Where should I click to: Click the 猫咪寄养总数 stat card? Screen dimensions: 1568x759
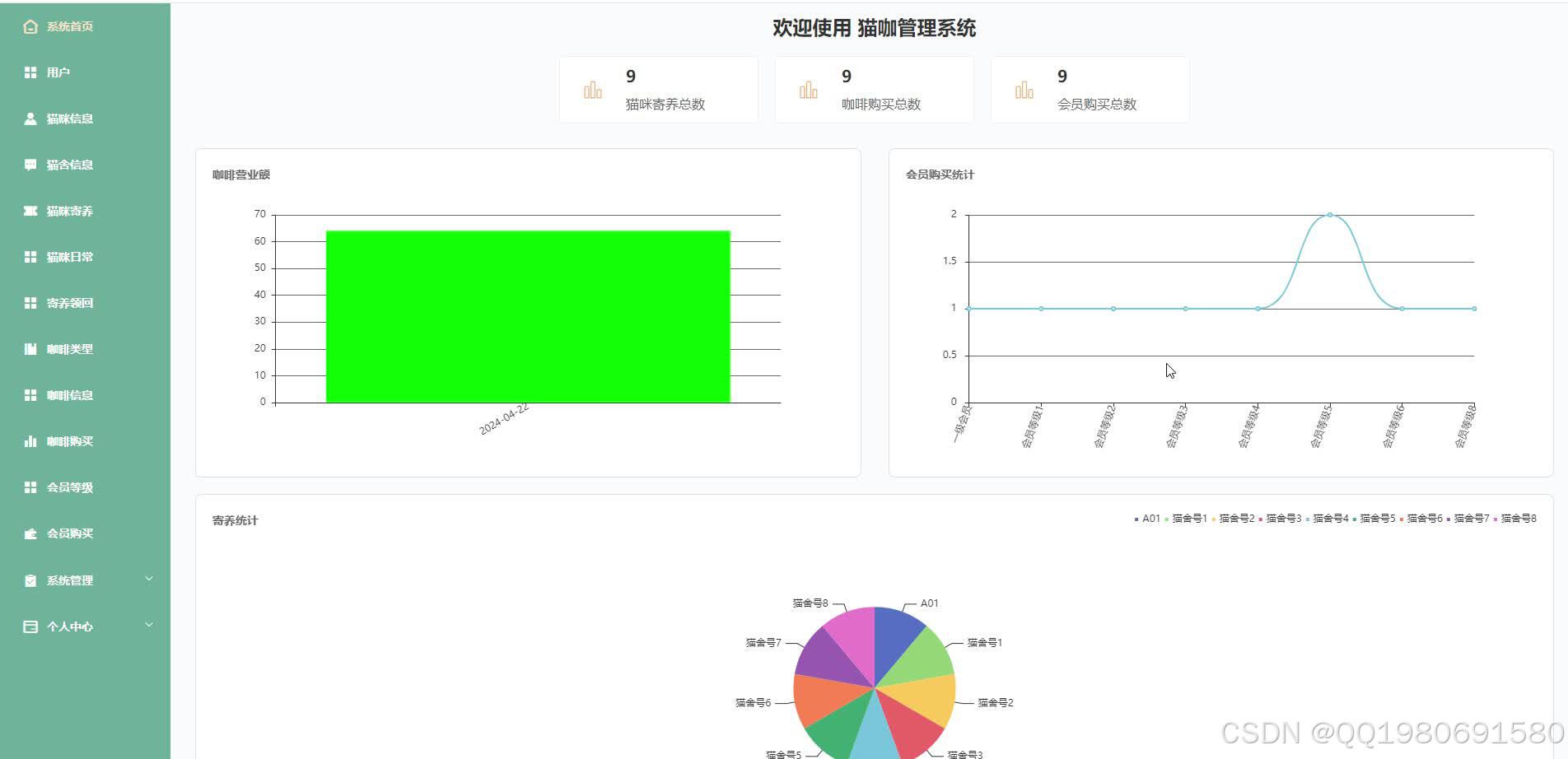(x=658, y=89)
